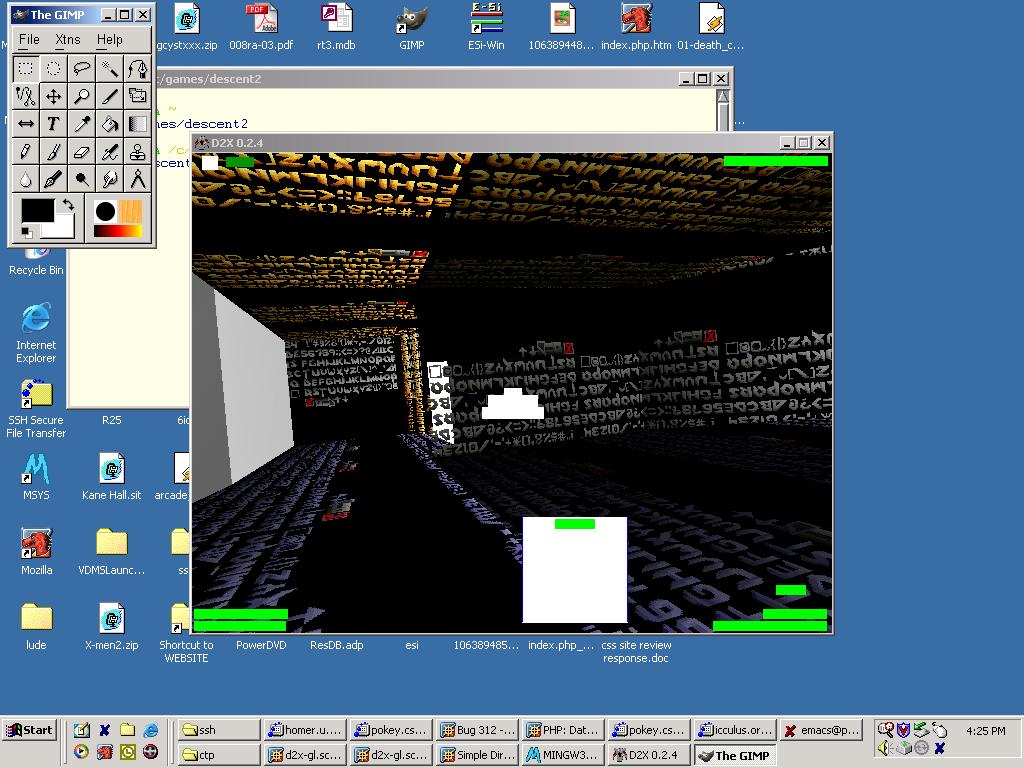Select the Eraser tool
Screen dimensions: 1024x768
pyautogui.click(x=82, y=152)
